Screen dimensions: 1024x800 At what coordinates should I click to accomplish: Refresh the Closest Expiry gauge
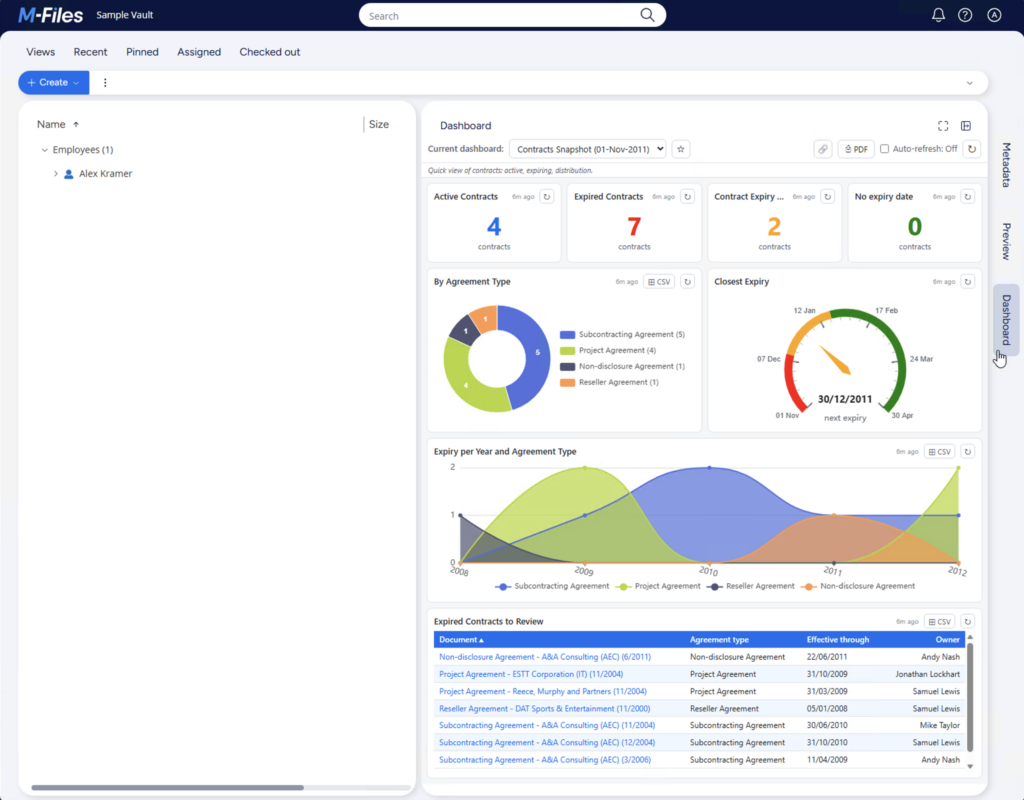(968, 281)
